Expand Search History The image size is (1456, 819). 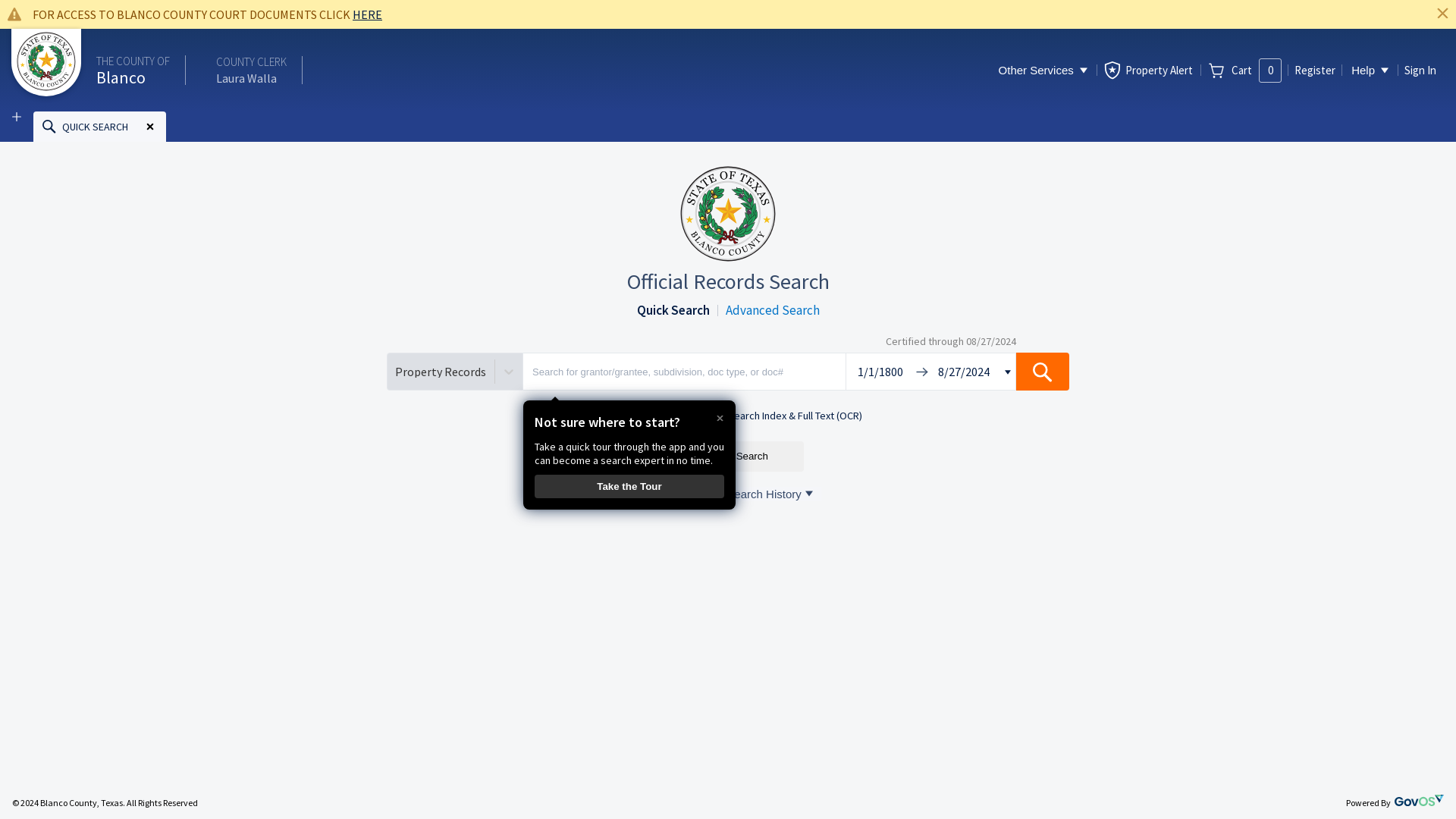pyautogui.click(x=770, y=494)
